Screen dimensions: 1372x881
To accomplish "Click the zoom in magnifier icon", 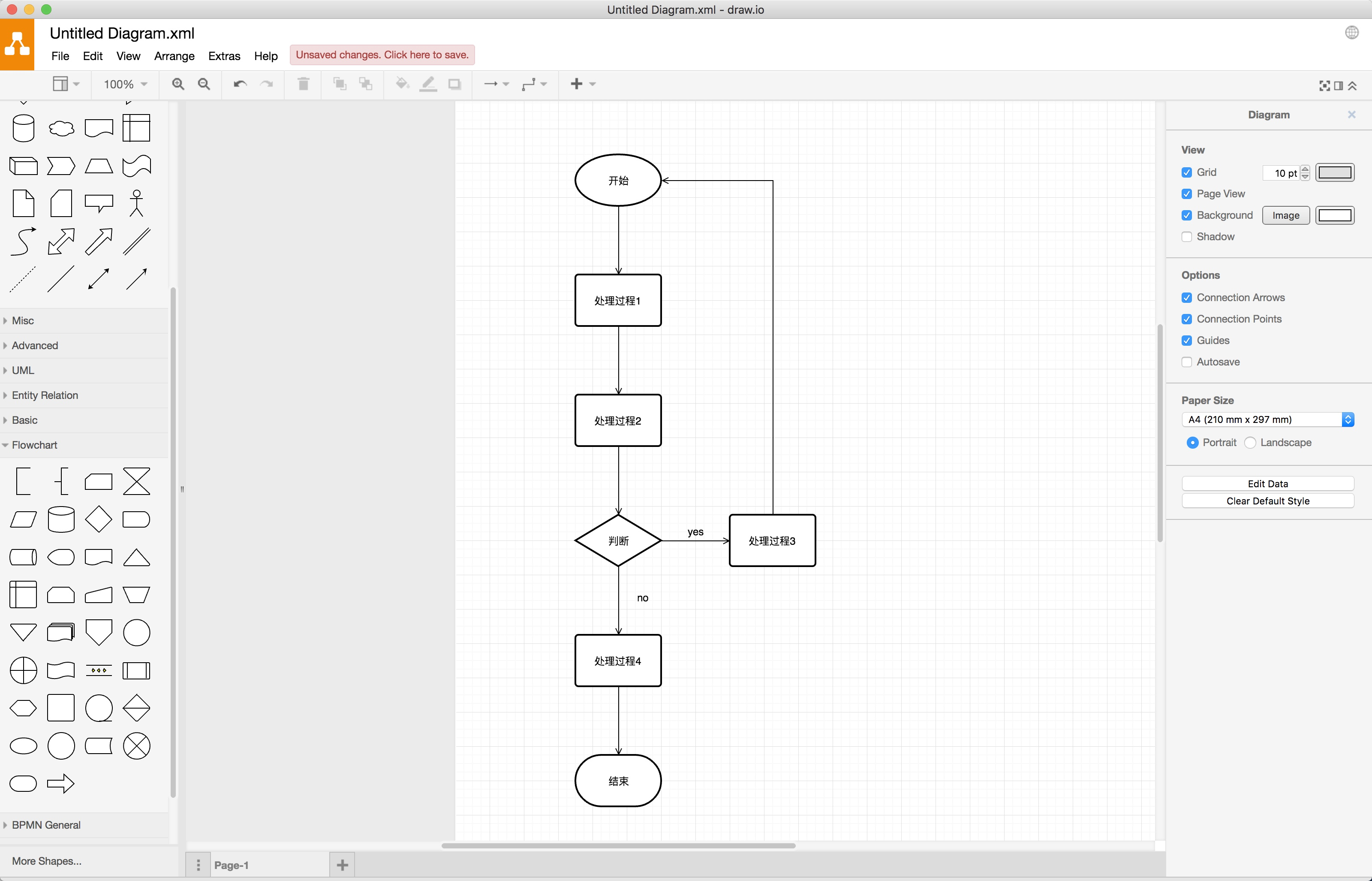I will click(x=178, y=84).
